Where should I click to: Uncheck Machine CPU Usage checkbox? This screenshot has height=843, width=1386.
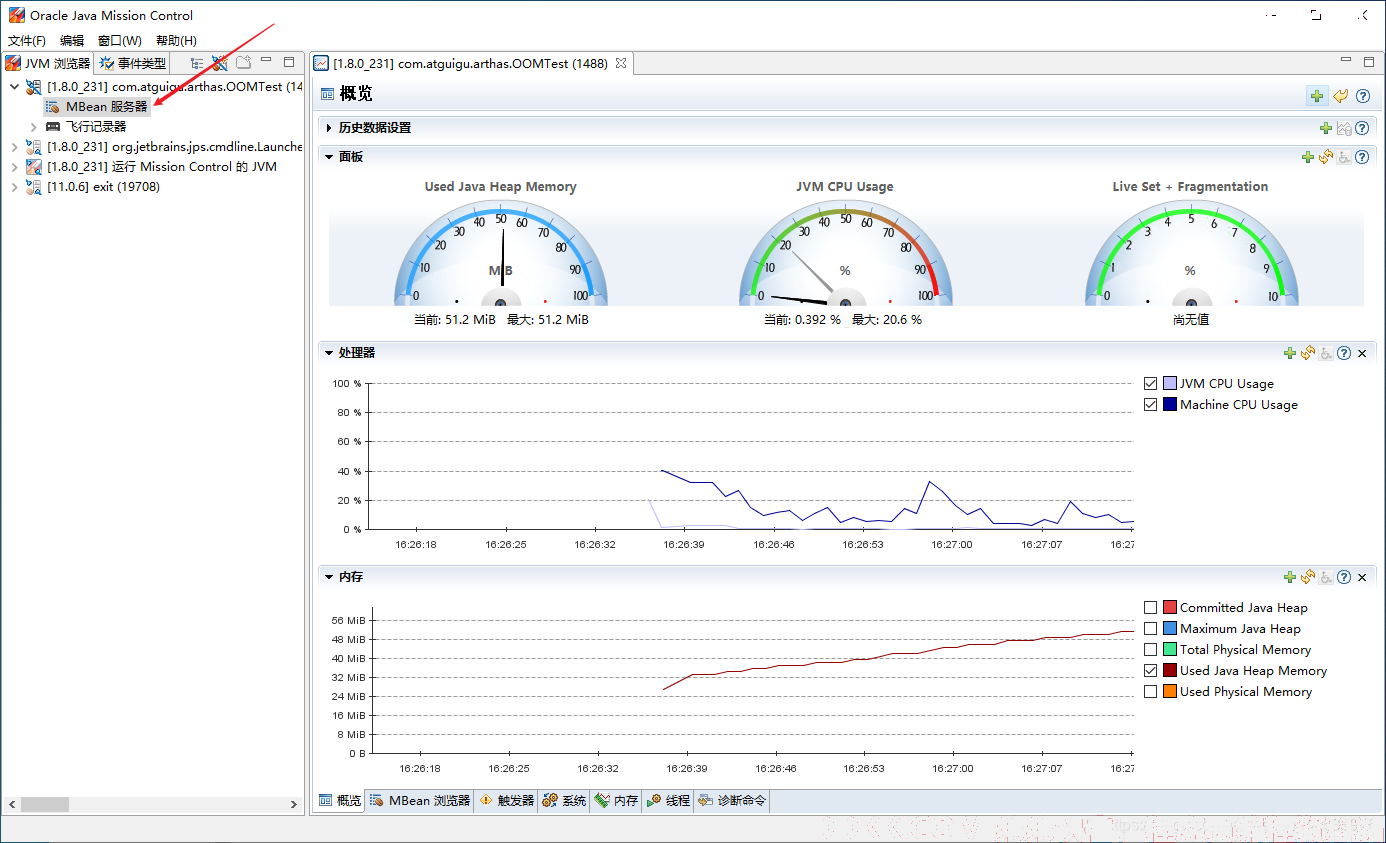[1150, 404]
